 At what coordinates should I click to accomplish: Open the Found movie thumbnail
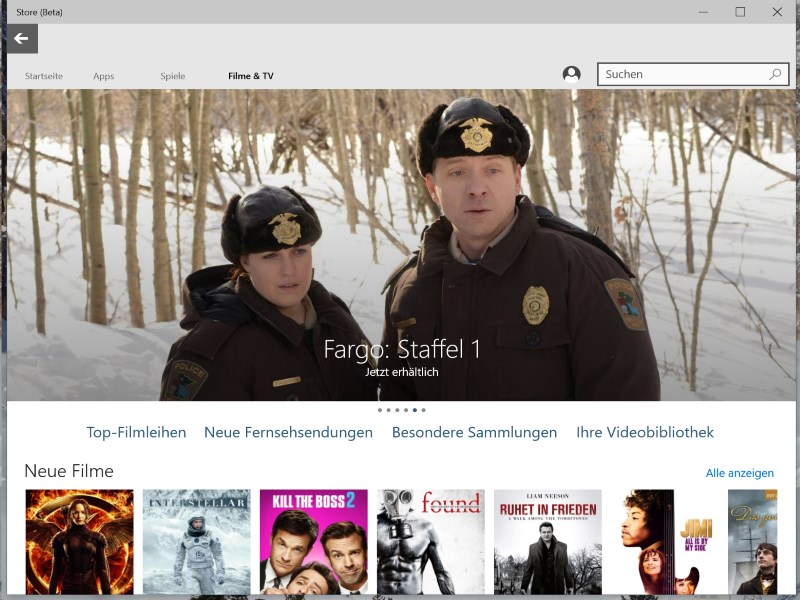click(x=431, y=542)
